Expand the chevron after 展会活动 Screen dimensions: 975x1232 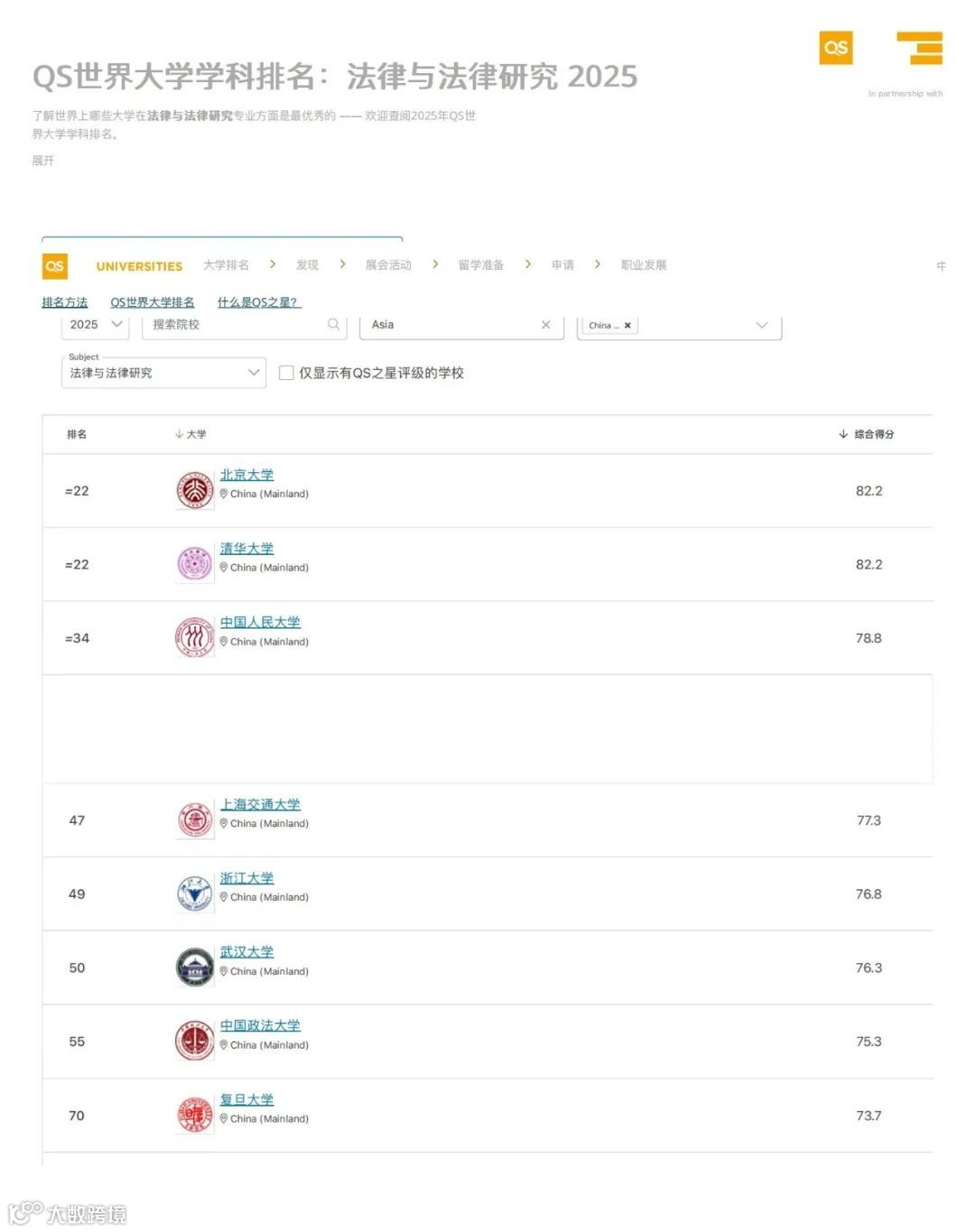point(435,264)
